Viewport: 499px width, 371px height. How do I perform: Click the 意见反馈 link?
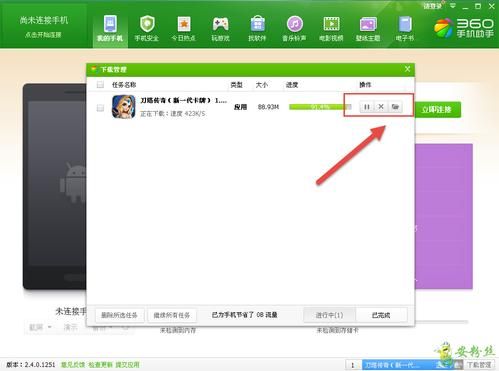[x=73, y=365]
